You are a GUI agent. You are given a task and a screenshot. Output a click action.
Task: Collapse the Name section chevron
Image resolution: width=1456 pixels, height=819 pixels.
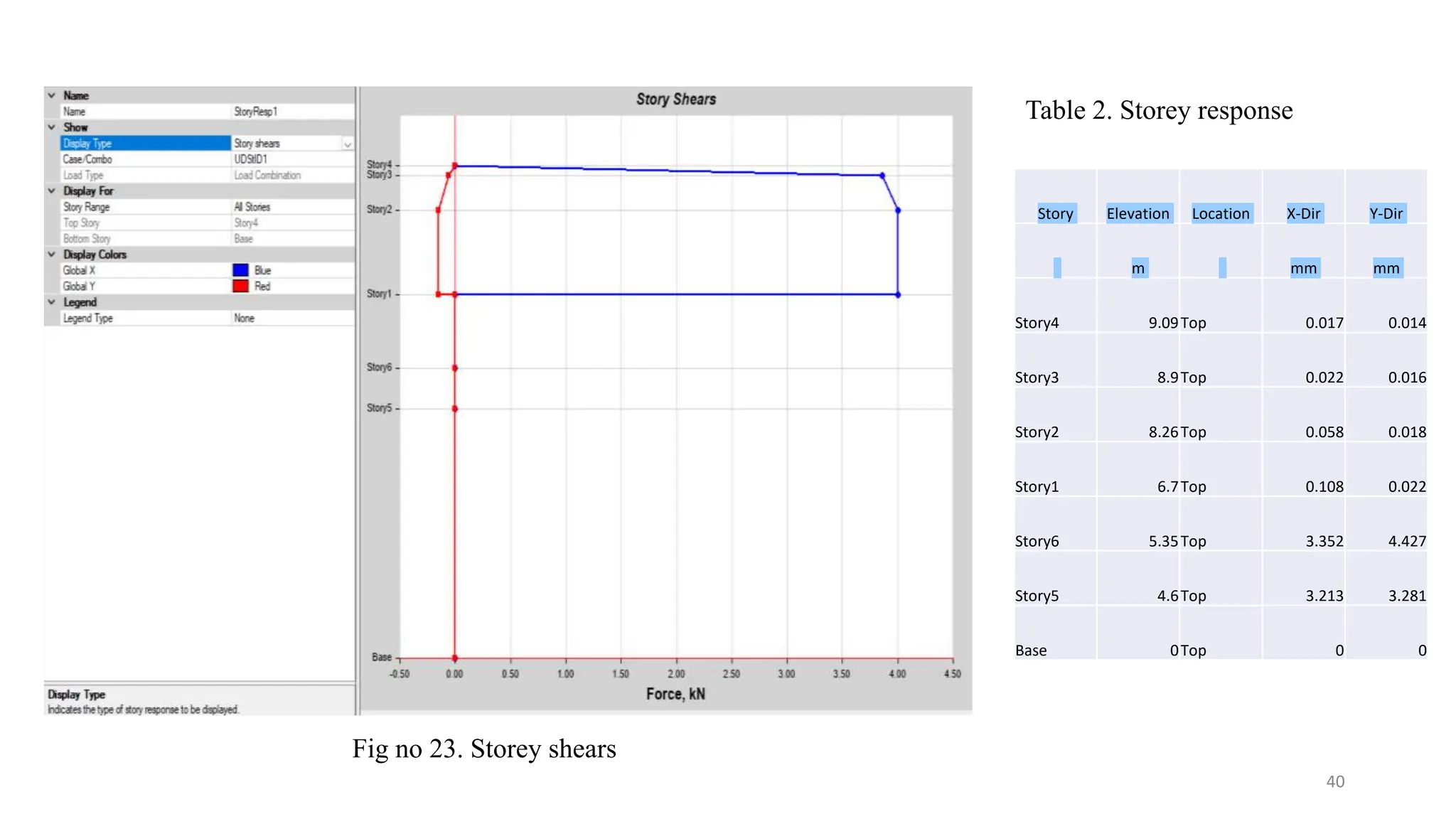pyautogui.click(x=51, y=95)
